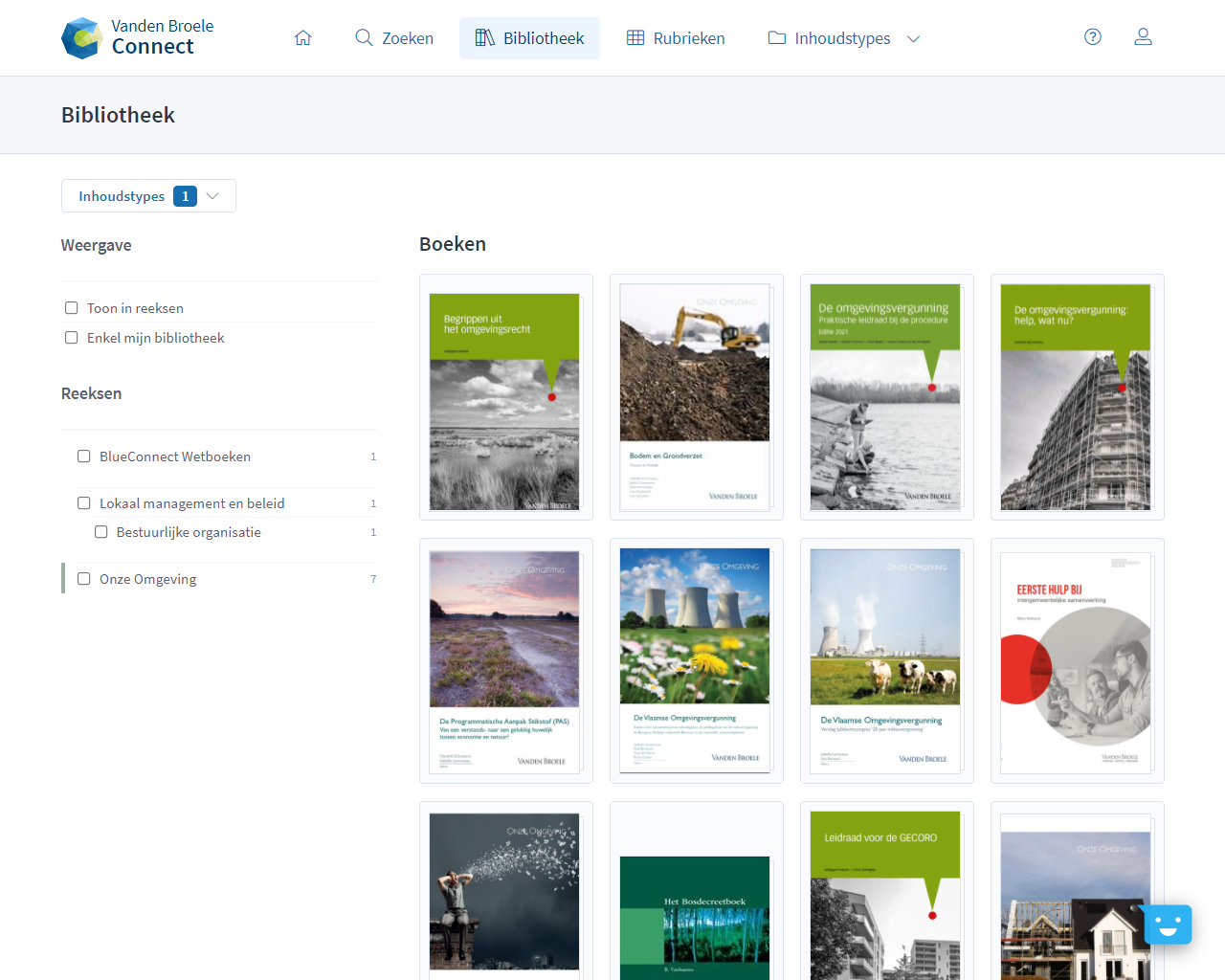
Task: Click the Zoeken magnifier icon
Action: 364,38
